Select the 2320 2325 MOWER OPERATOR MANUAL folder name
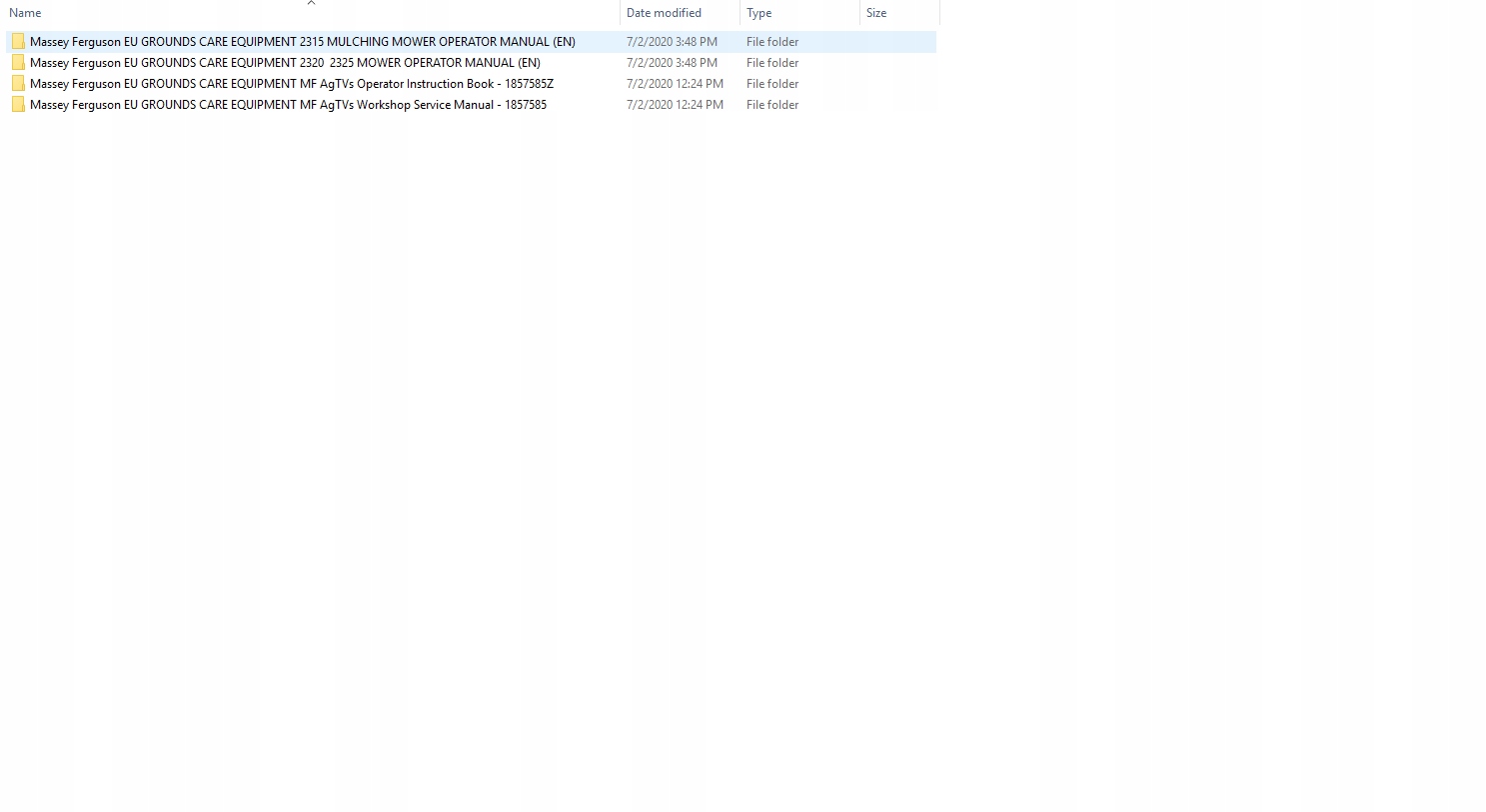 [285, 63]
